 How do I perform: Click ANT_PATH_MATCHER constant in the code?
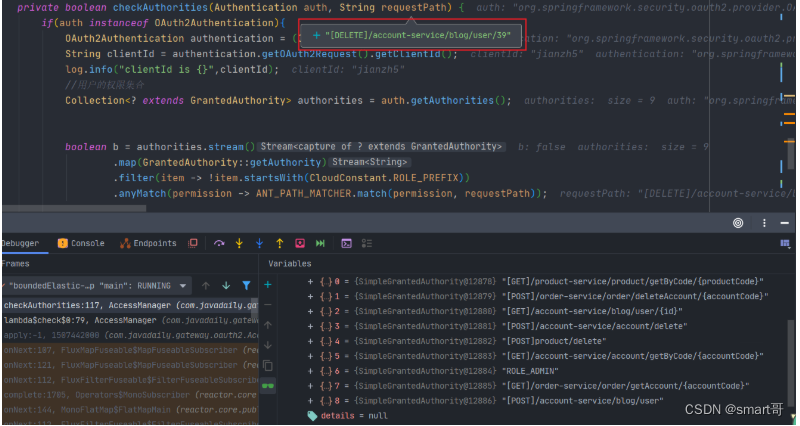(304, 193)
